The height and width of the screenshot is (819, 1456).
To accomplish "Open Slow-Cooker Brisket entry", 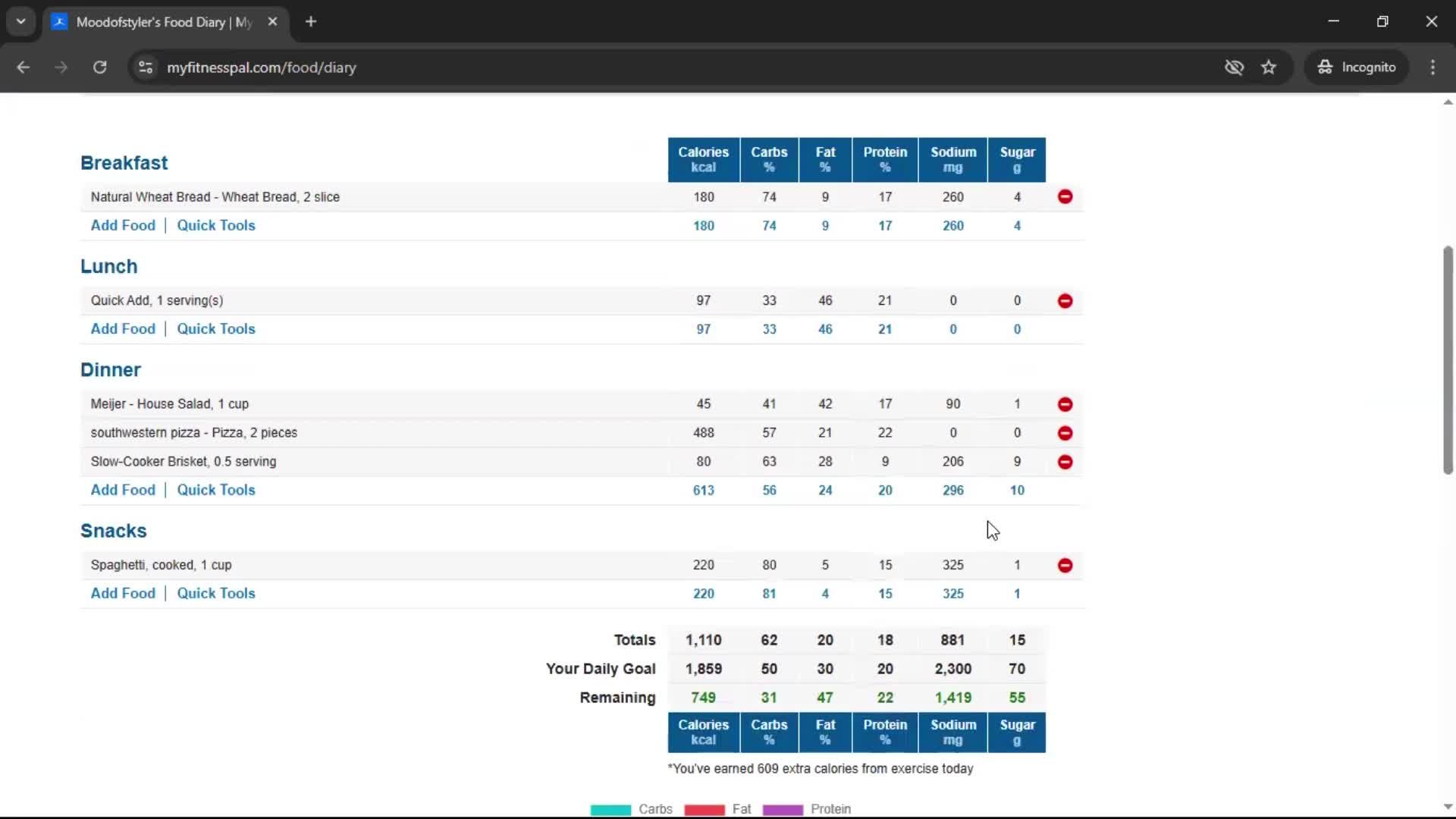I will pos(183,462).
